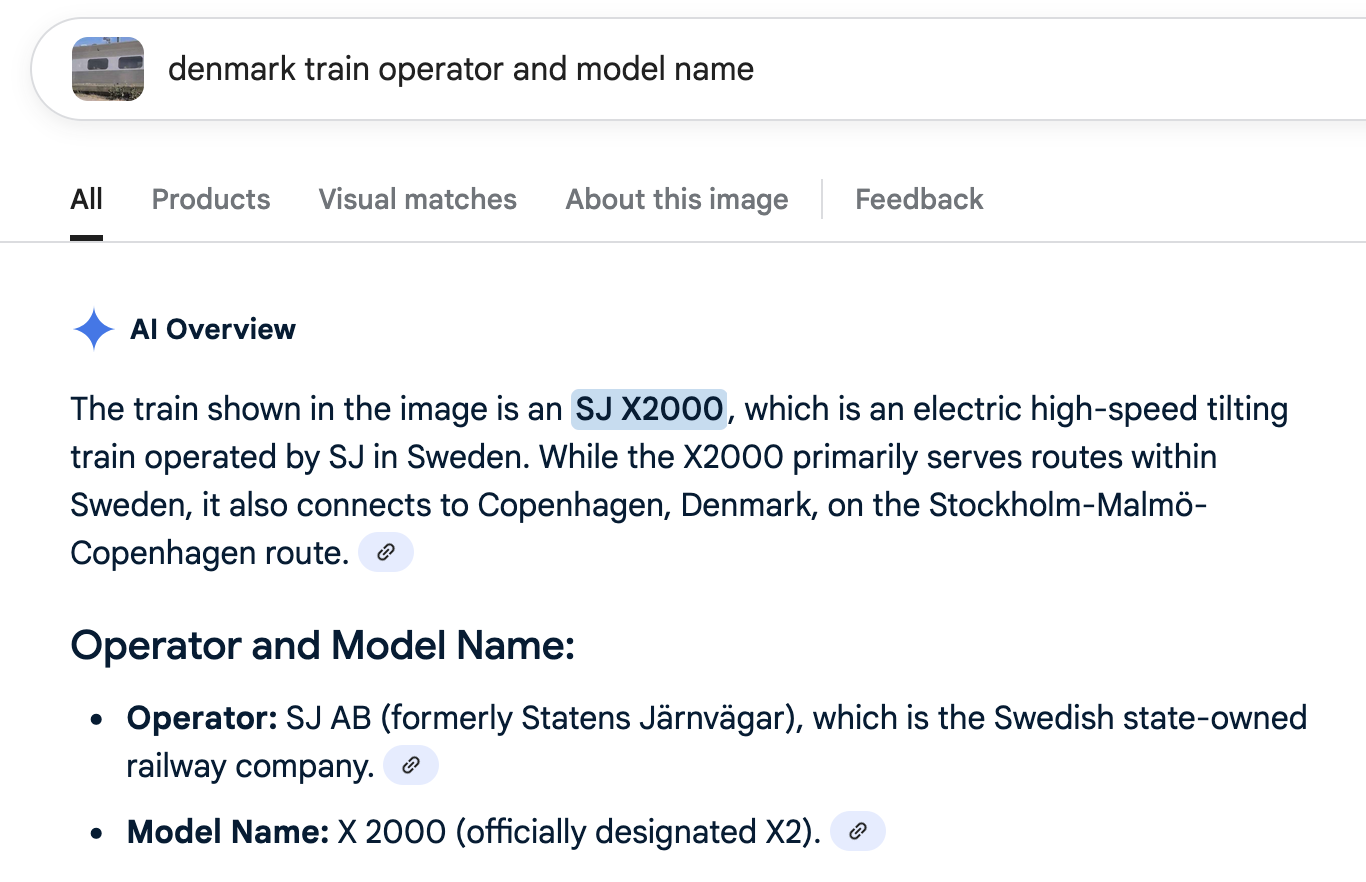Open source link icon after X2 designation
The height and width of the screenshot is (882, 1366).
point(858,831)
